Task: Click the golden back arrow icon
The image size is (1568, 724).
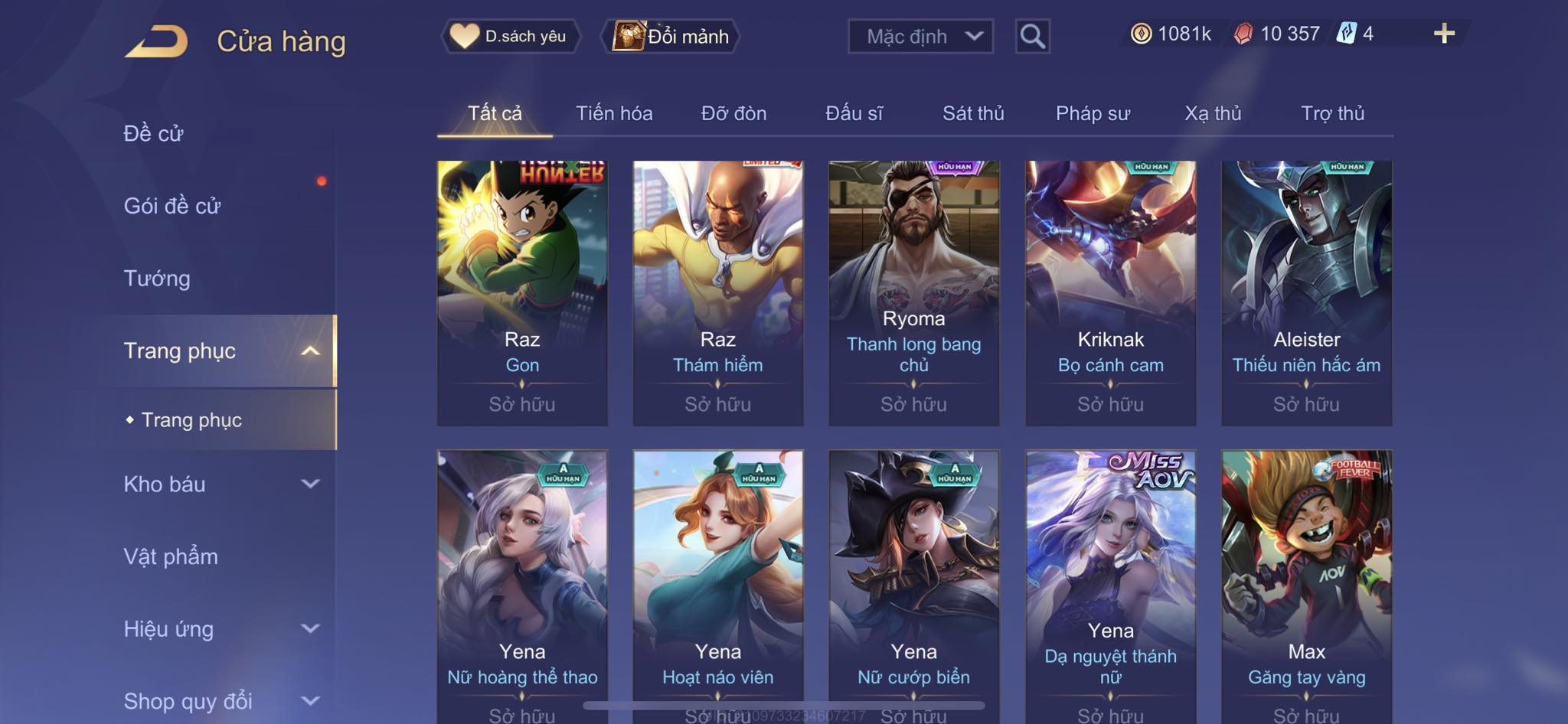Action: (x=156, y=41)
